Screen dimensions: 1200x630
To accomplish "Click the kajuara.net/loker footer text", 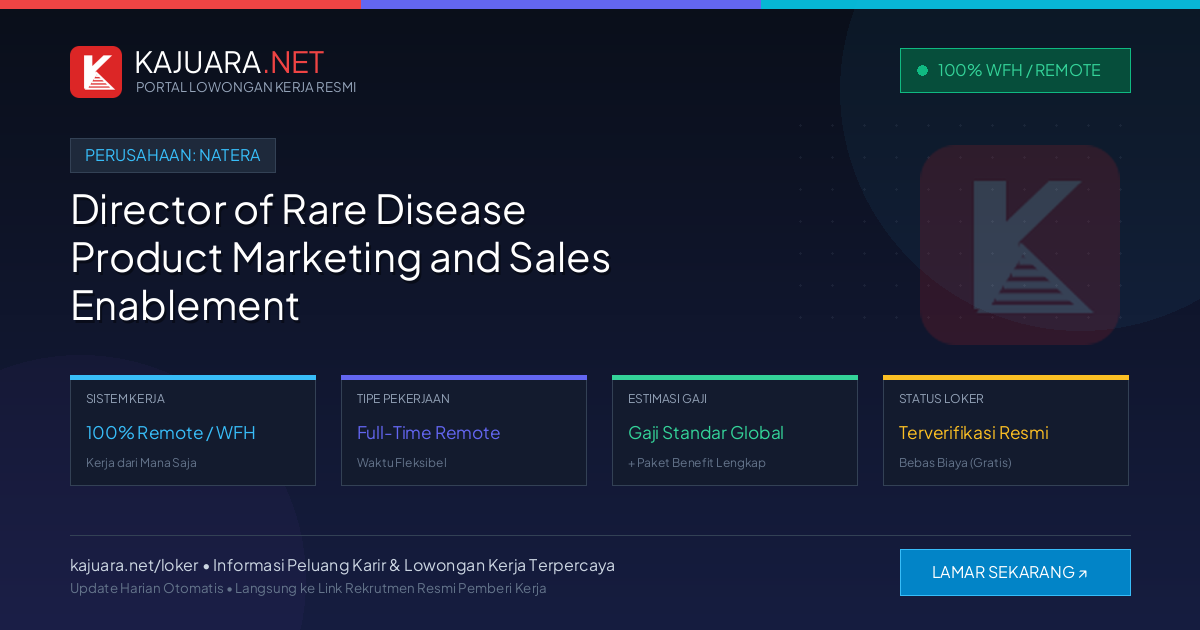I will point(134,565).
